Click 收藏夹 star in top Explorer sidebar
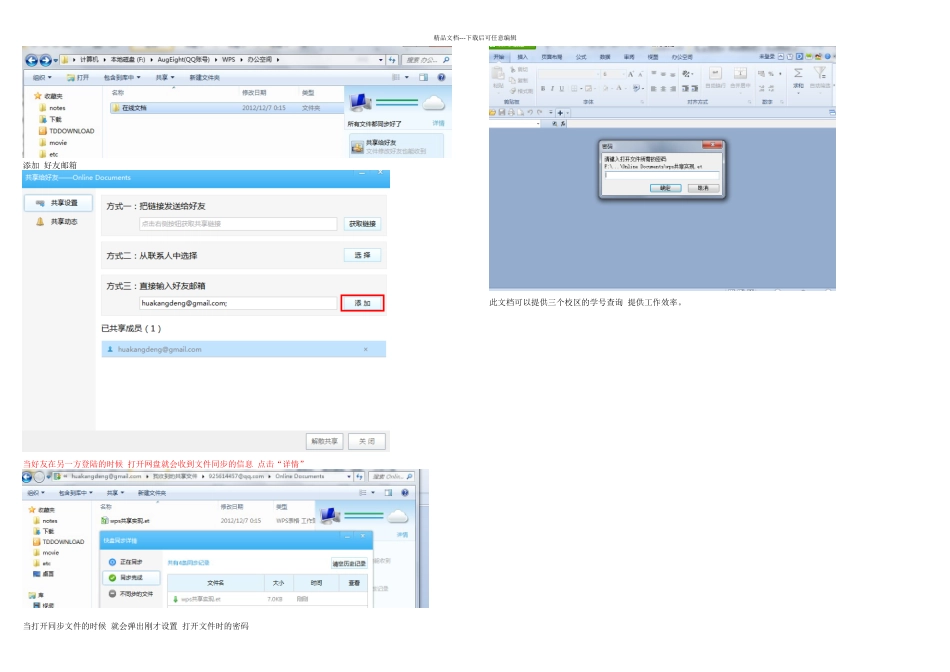Viewport: 950px width, 672px height. [x=38, y=96]
